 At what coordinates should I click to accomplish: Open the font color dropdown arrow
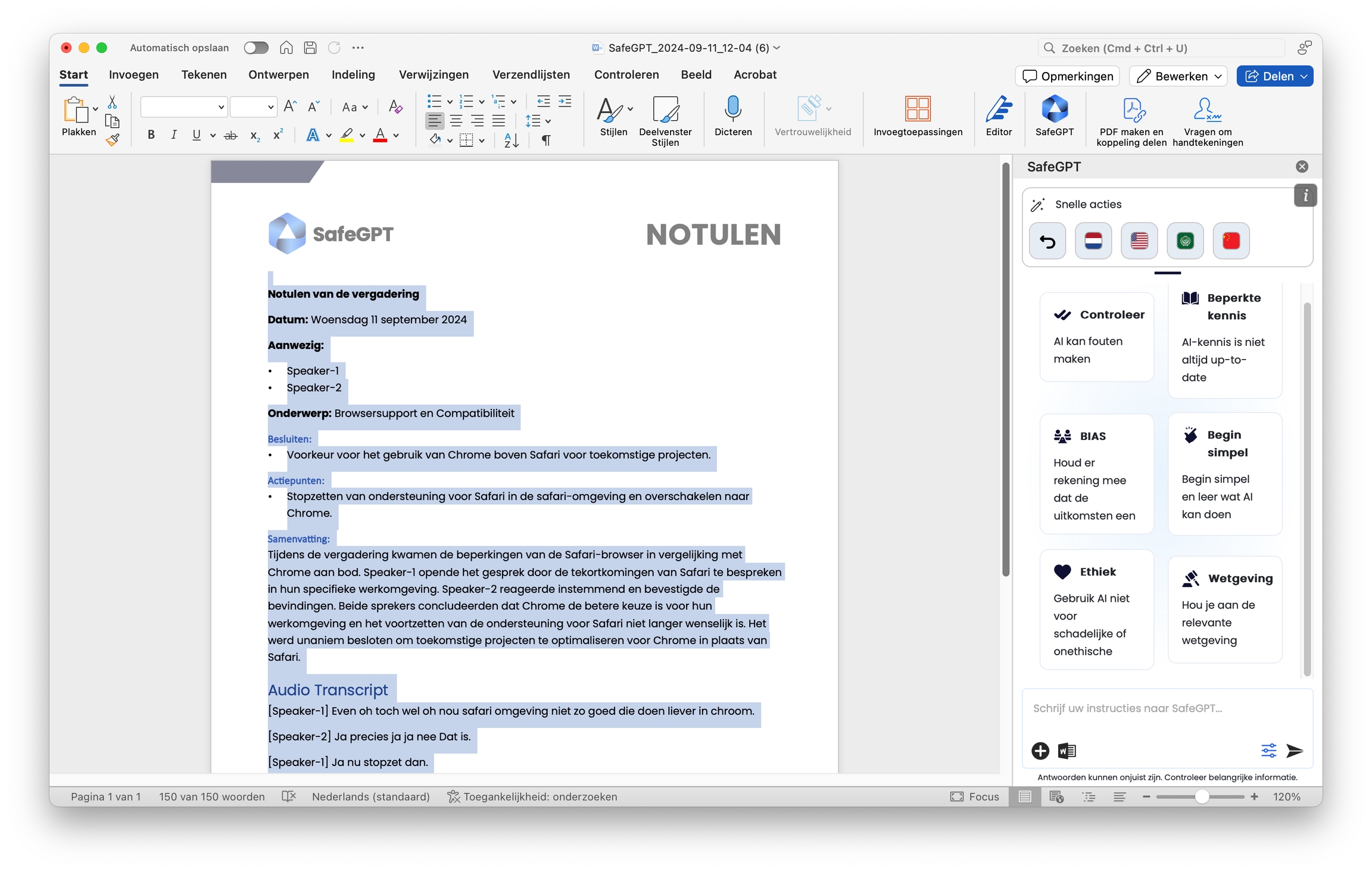(x=396, y=136)
